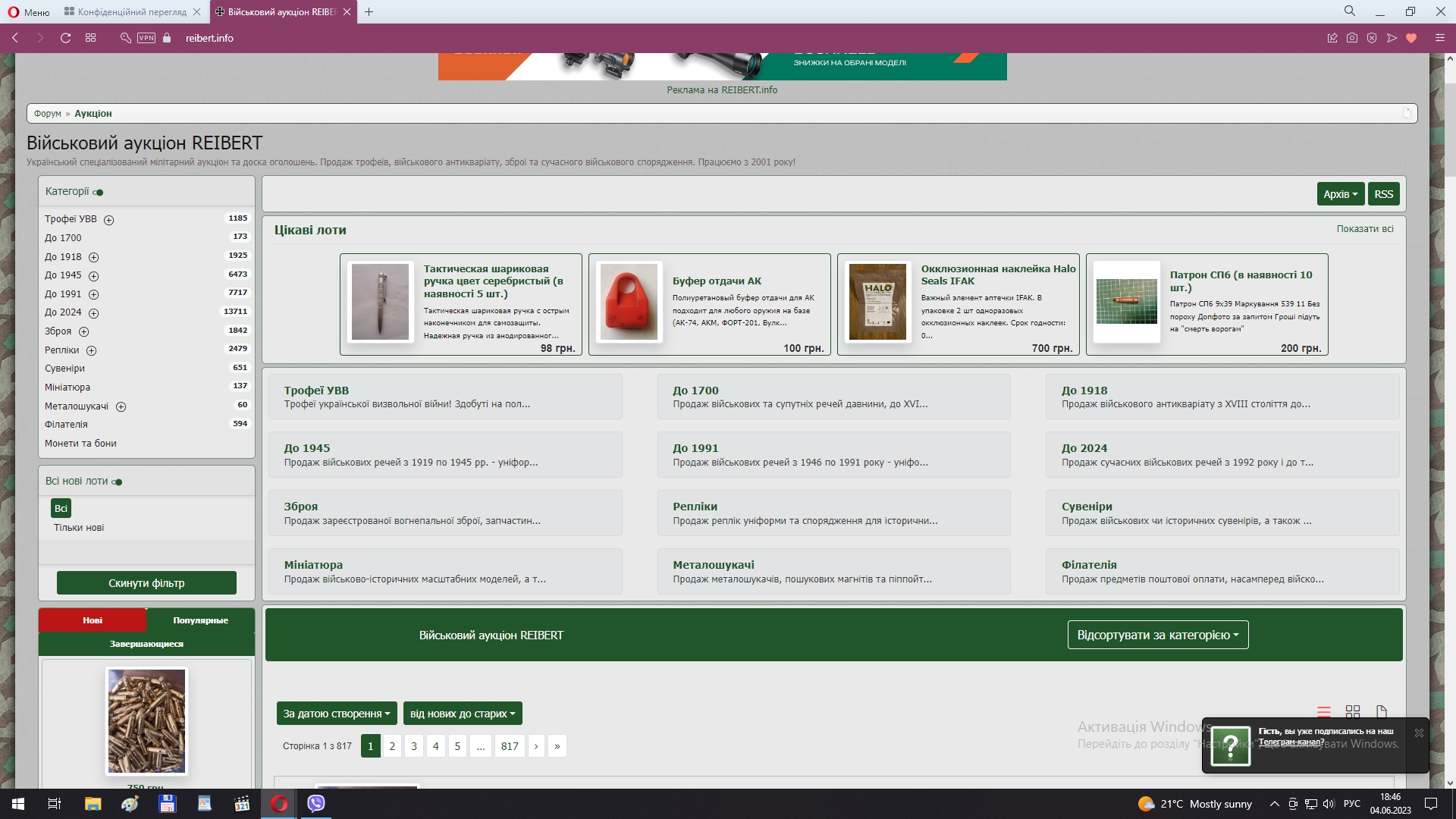Close the Telegram subscription popup
1456x819 pixels.
[1419, 733]
